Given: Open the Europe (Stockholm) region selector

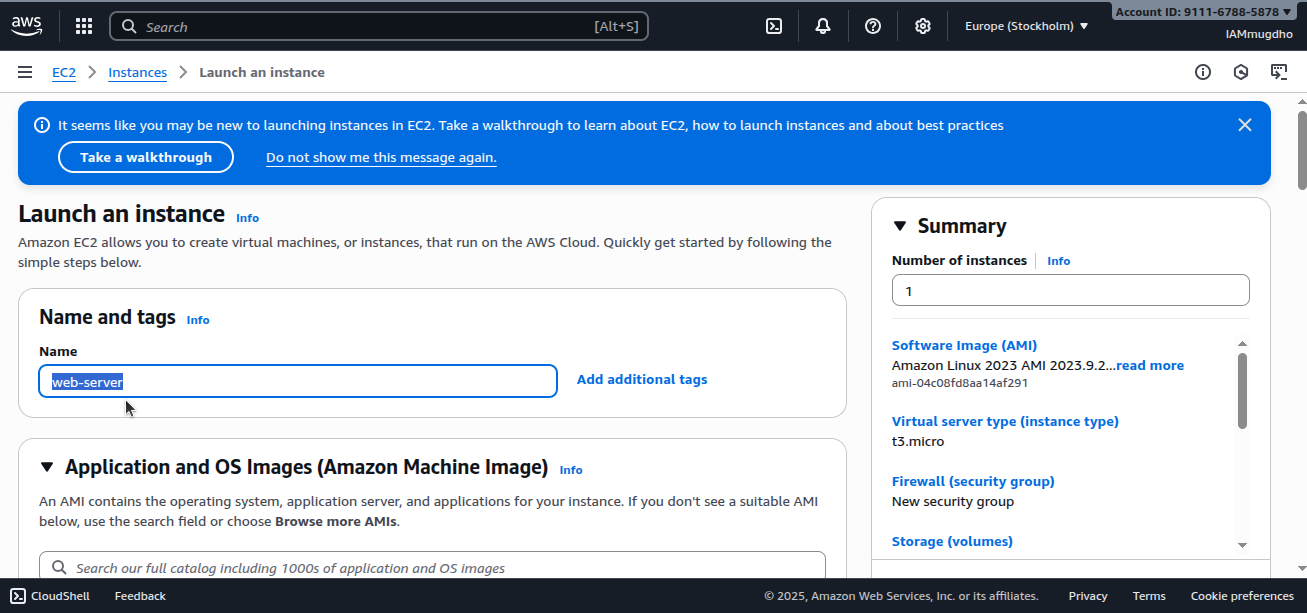Looking at the screenshot, I should click(1026, 26).
